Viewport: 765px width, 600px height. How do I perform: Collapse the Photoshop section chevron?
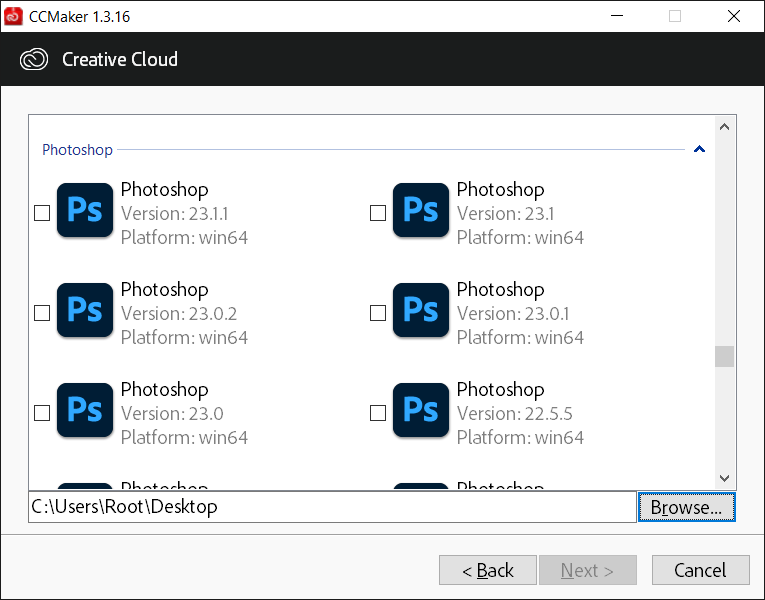[x=699, y=150]
